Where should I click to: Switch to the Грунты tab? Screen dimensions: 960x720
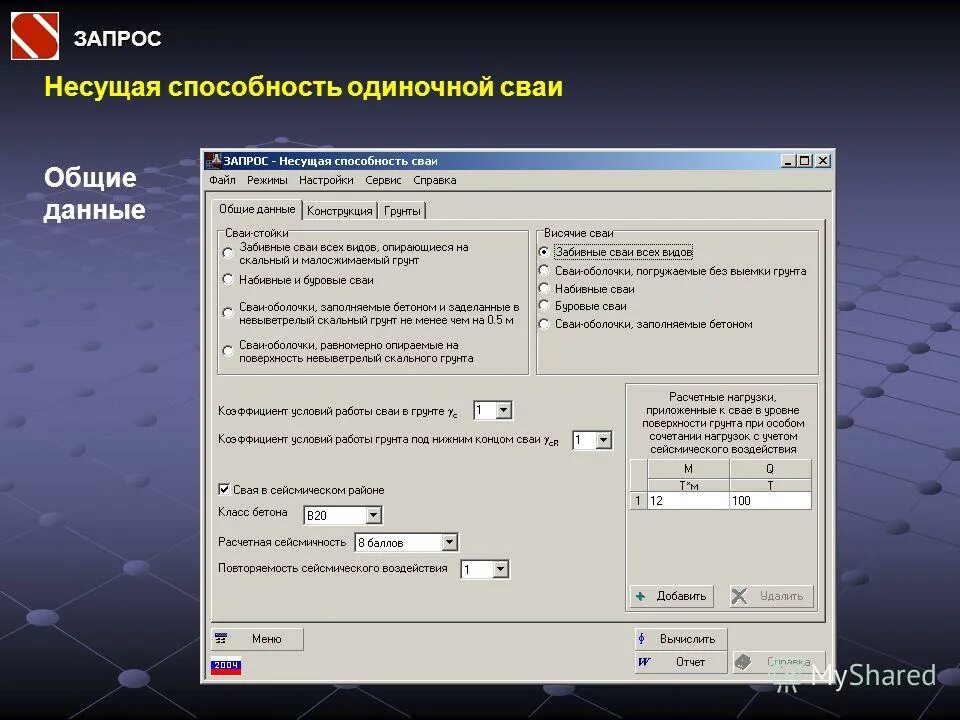(x=402, y=211)
